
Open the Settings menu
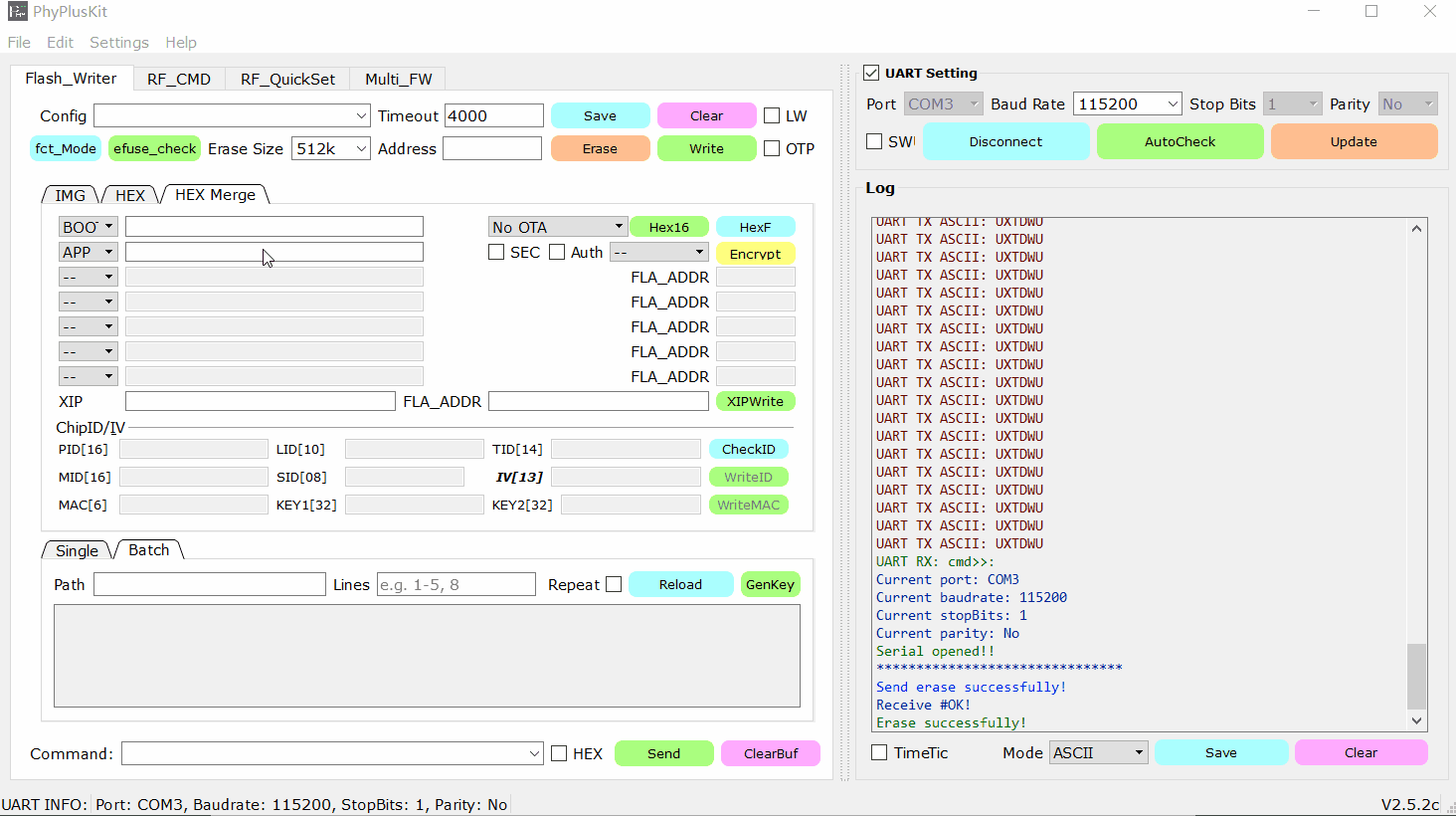tap(119, 42)
